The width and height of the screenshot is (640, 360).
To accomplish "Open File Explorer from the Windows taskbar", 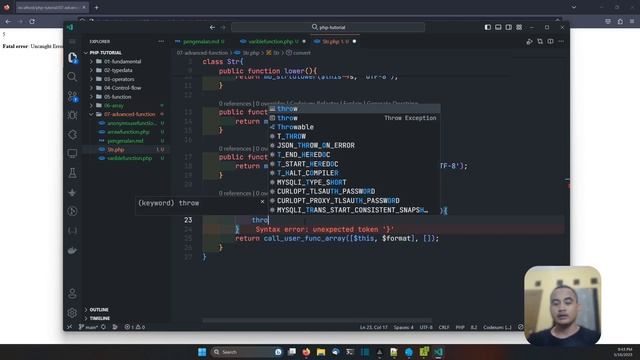I will point(321,352).
